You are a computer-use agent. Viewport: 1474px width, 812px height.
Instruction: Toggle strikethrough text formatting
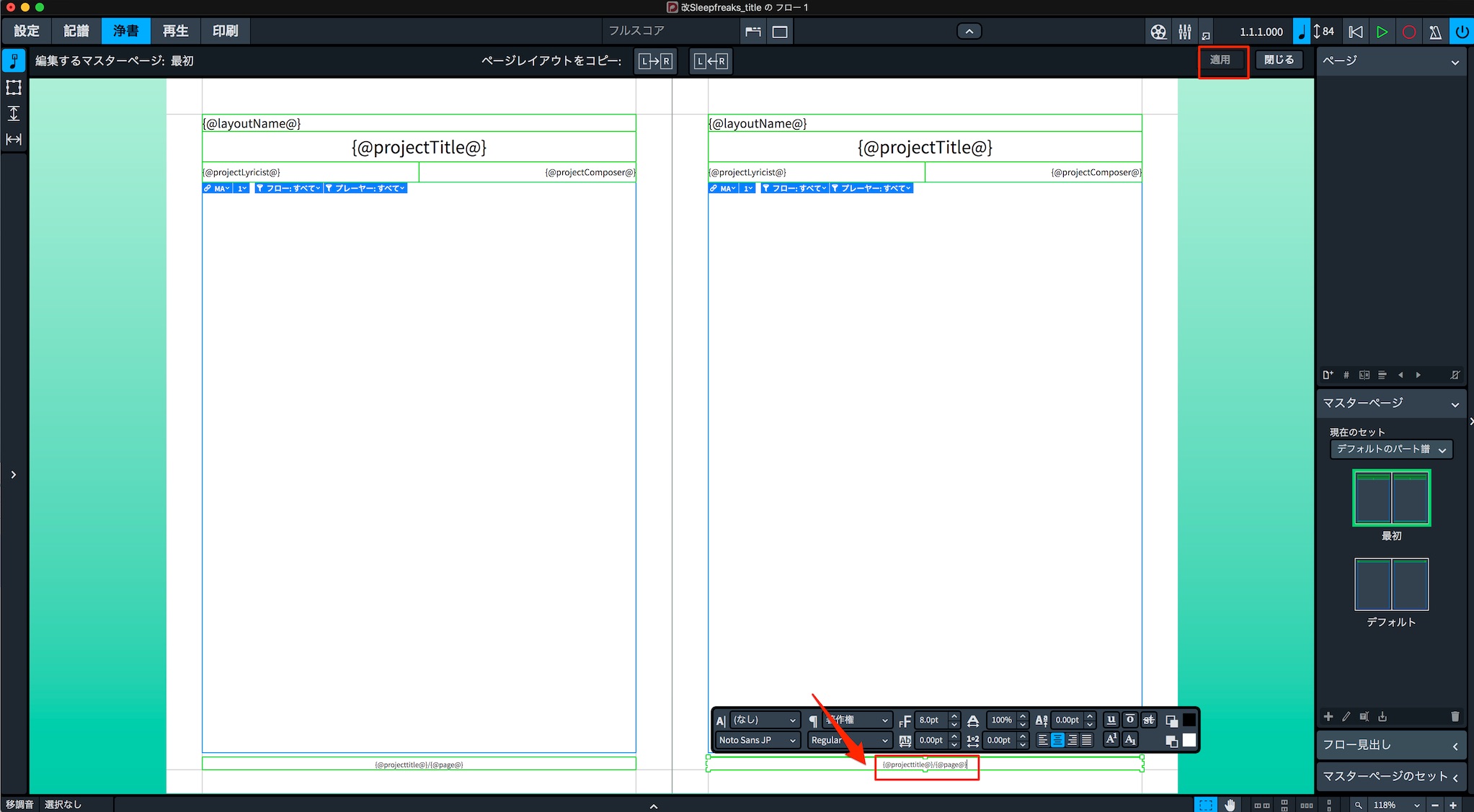(x=1149, y=720)
